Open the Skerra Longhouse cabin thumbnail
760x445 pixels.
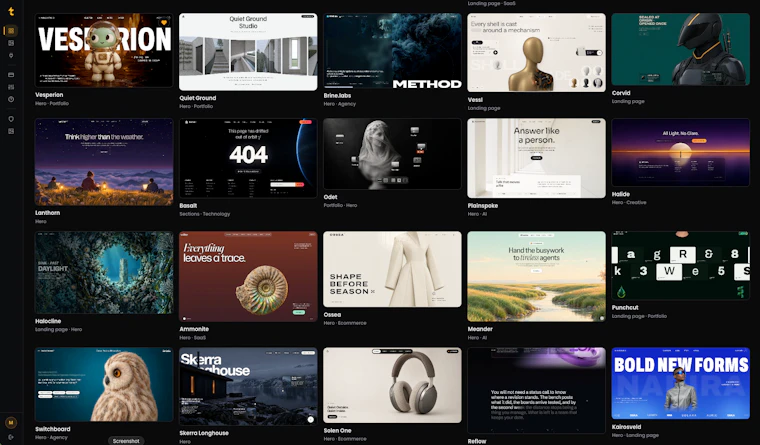point(248,386)
